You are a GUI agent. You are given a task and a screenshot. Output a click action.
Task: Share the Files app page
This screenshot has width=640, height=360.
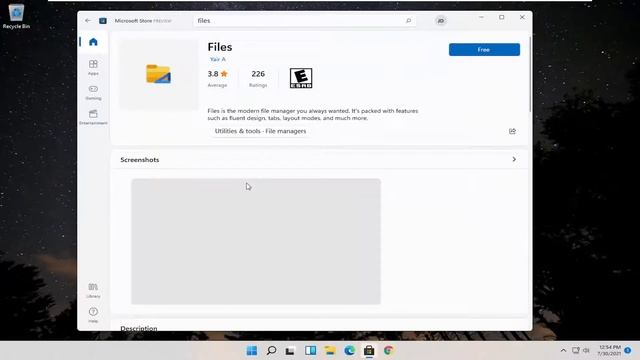[512, 131]
